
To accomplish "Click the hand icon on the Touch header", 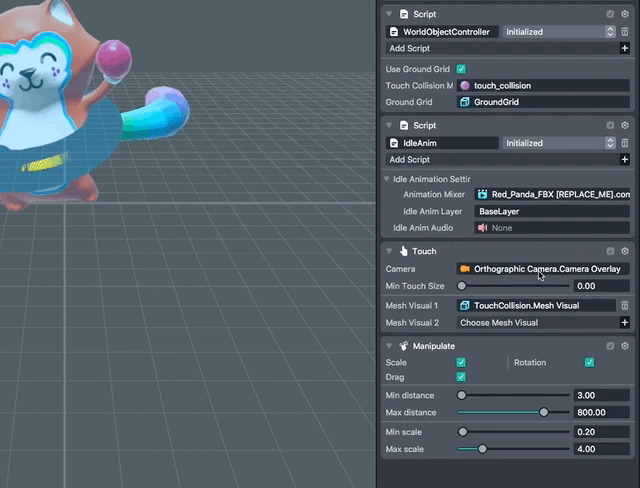I will tap(404, 251).
